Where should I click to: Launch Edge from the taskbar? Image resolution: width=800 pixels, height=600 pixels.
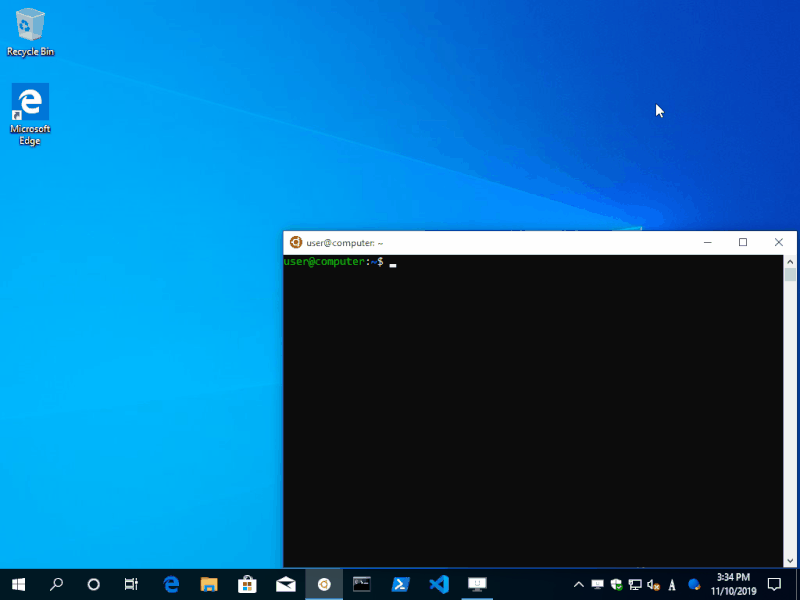pos(171,584)
